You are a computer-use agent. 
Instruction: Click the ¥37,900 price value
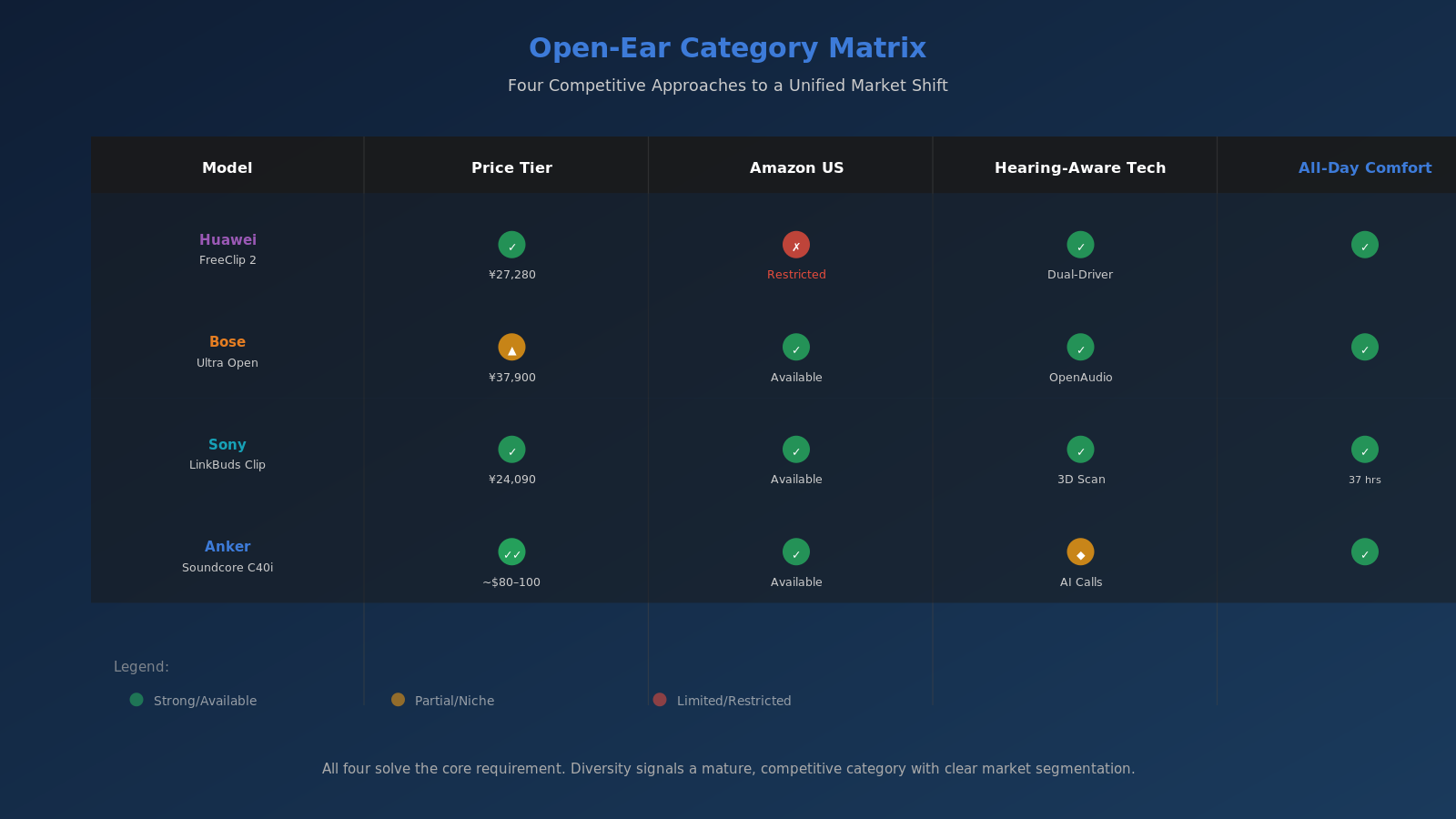pos(511,378)
